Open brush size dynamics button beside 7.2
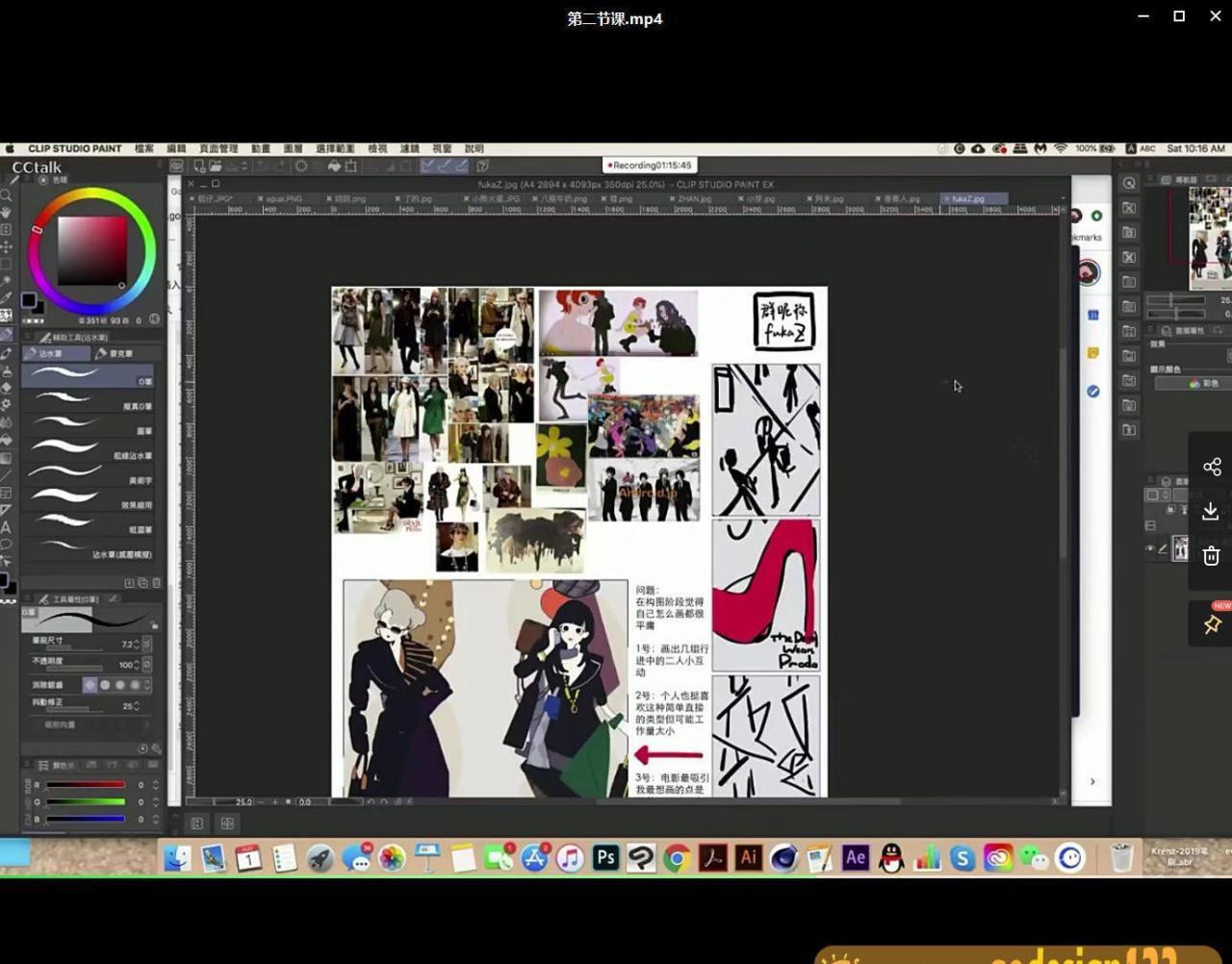This screenshot has width=1232, height=964. point(147,644)
